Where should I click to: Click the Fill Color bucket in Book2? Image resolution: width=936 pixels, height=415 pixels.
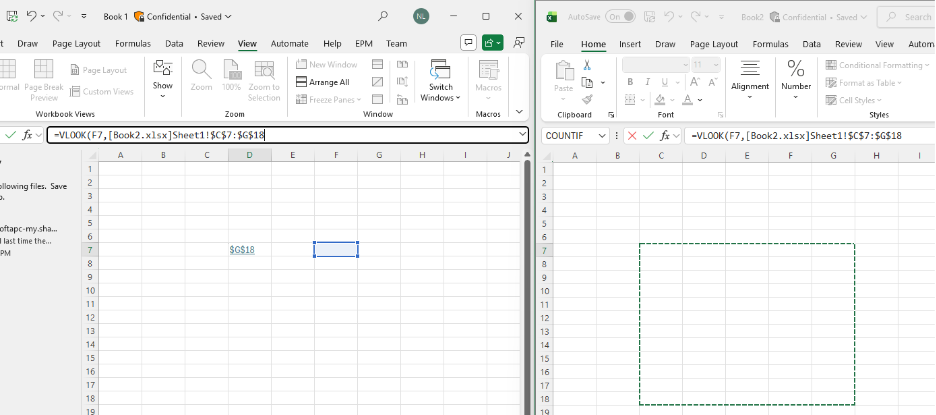(x=660, y=100)
